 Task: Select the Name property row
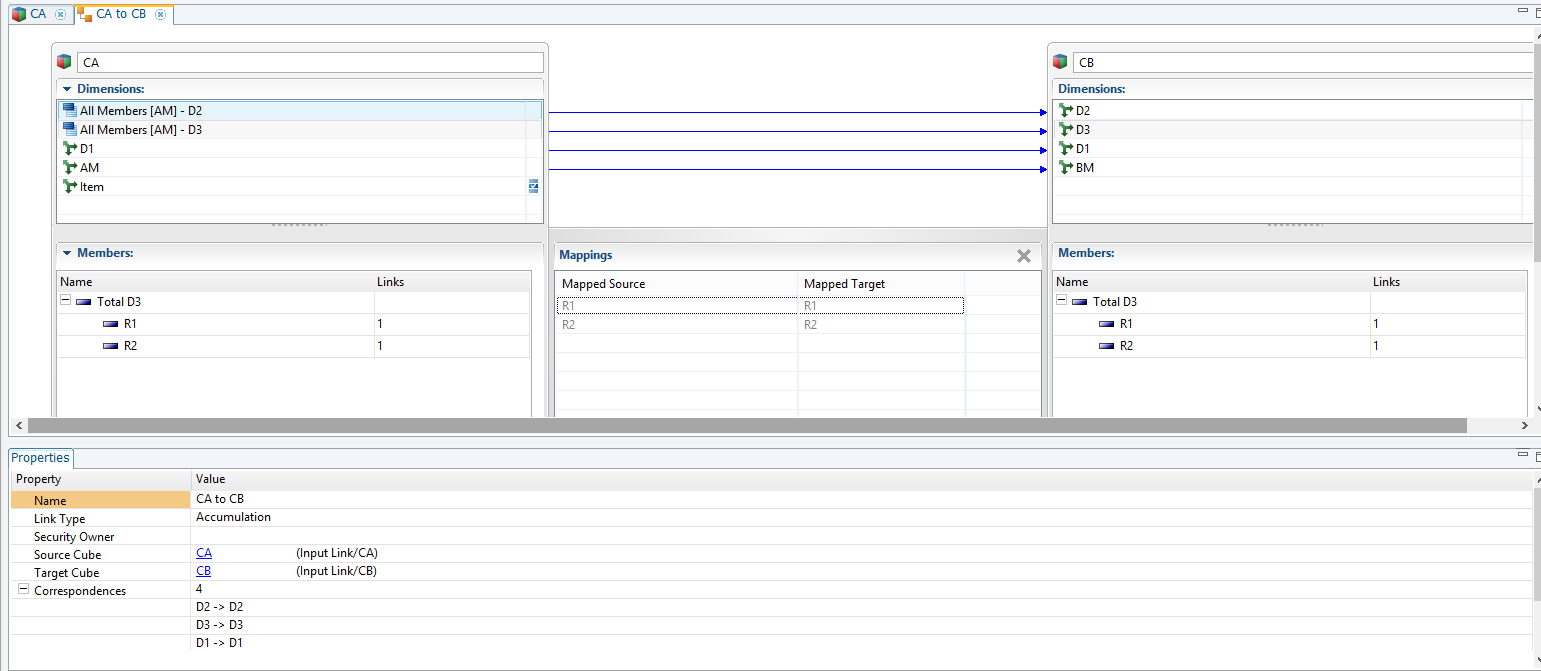tap(770, 500)
